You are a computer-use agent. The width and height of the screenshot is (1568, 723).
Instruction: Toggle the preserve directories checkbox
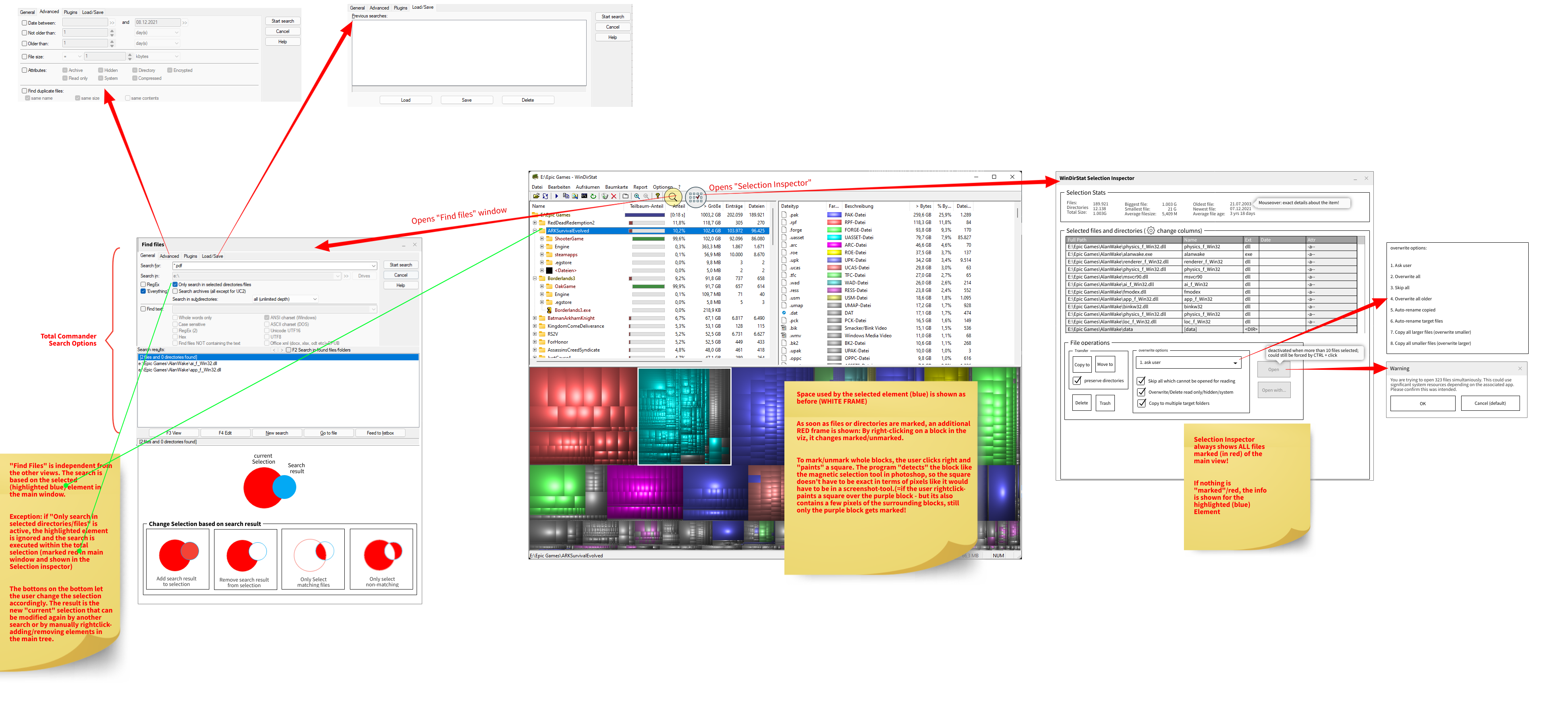(1077, 380)
